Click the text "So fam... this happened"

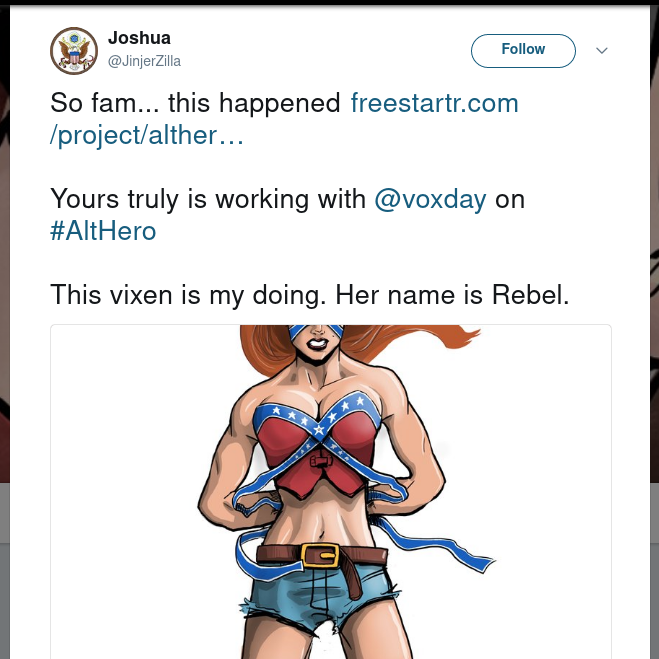(195, 103)
